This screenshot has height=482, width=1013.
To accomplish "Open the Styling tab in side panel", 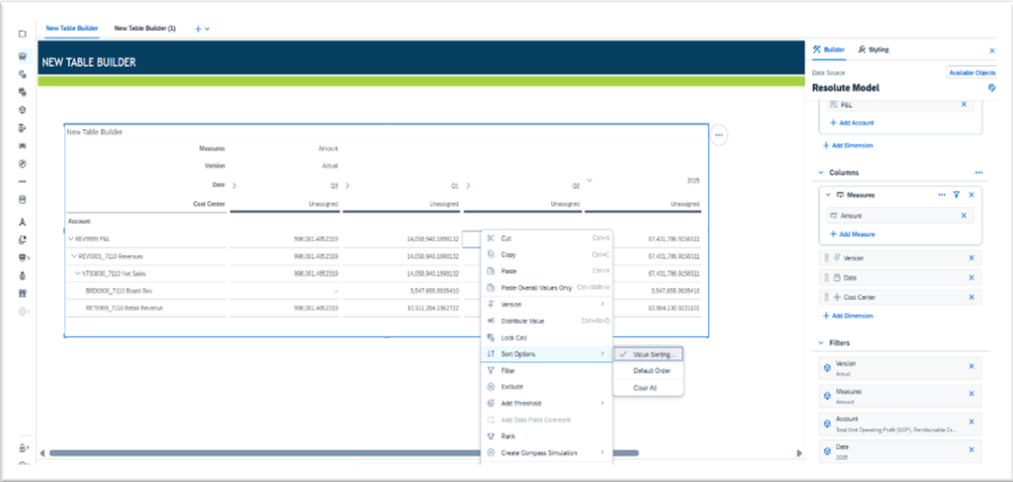I will tap(873, 49).
